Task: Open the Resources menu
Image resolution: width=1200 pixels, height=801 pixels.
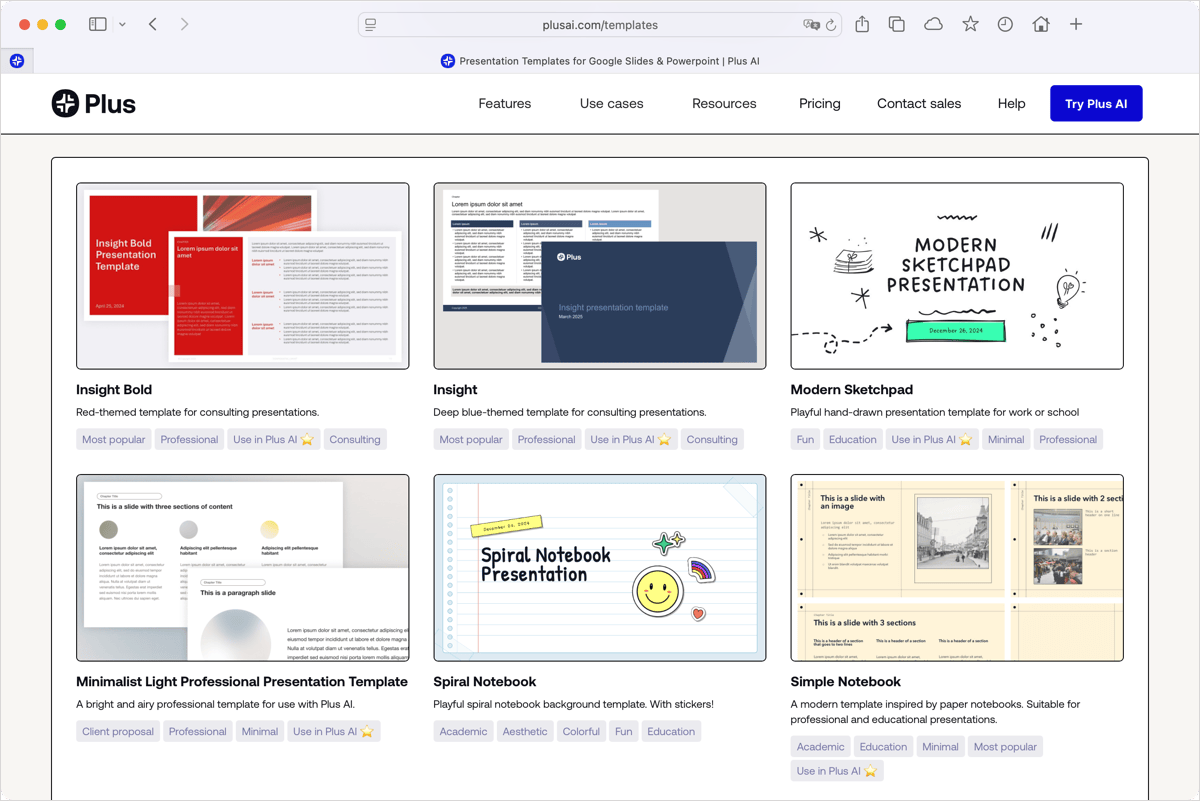Action: point(724,104)
